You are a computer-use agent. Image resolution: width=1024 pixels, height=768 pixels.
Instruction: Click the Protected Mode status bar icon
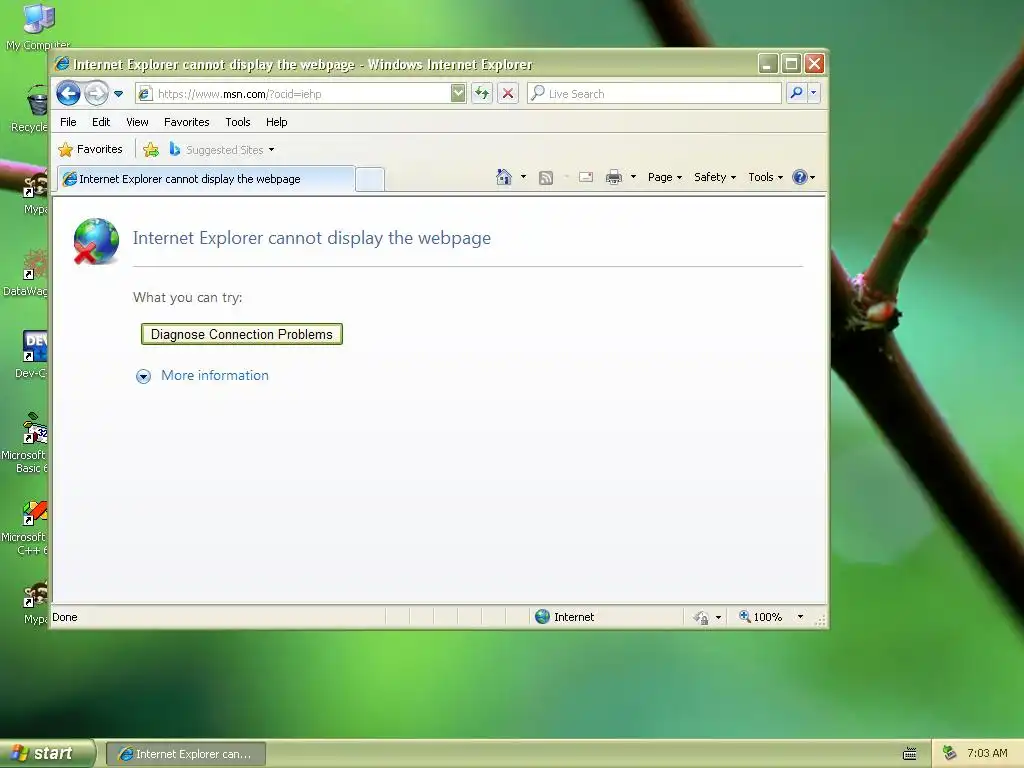[701, 617]
